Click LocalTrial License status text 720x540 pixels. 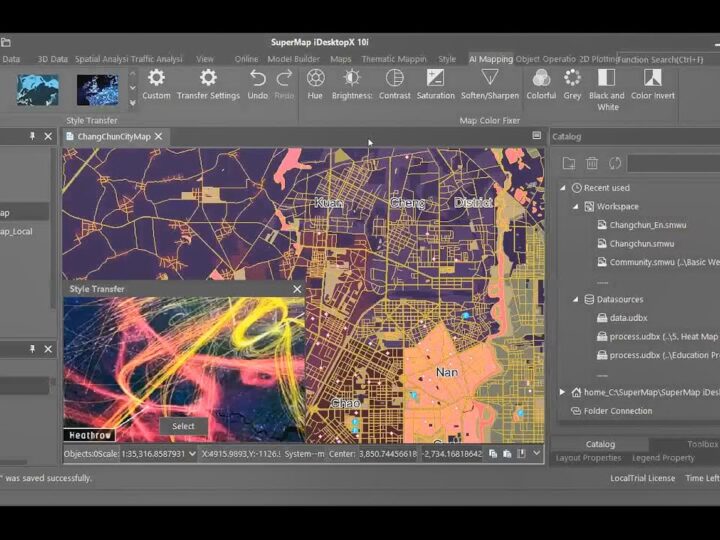(x=642, y=478)
